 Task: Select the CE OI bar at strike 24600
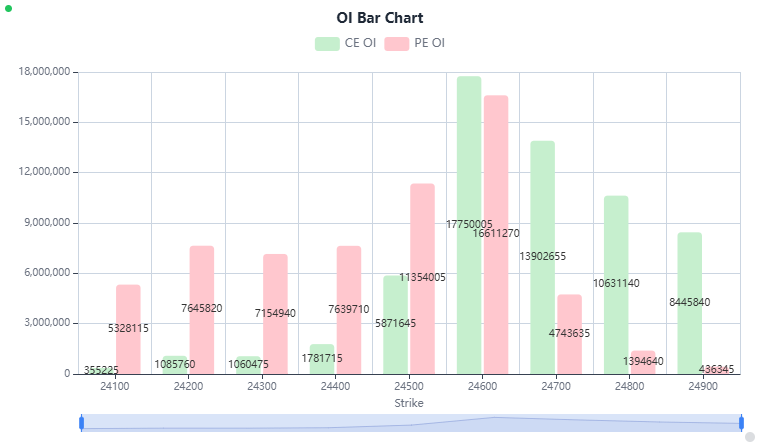pyautogui.click(x=469, y=225)
